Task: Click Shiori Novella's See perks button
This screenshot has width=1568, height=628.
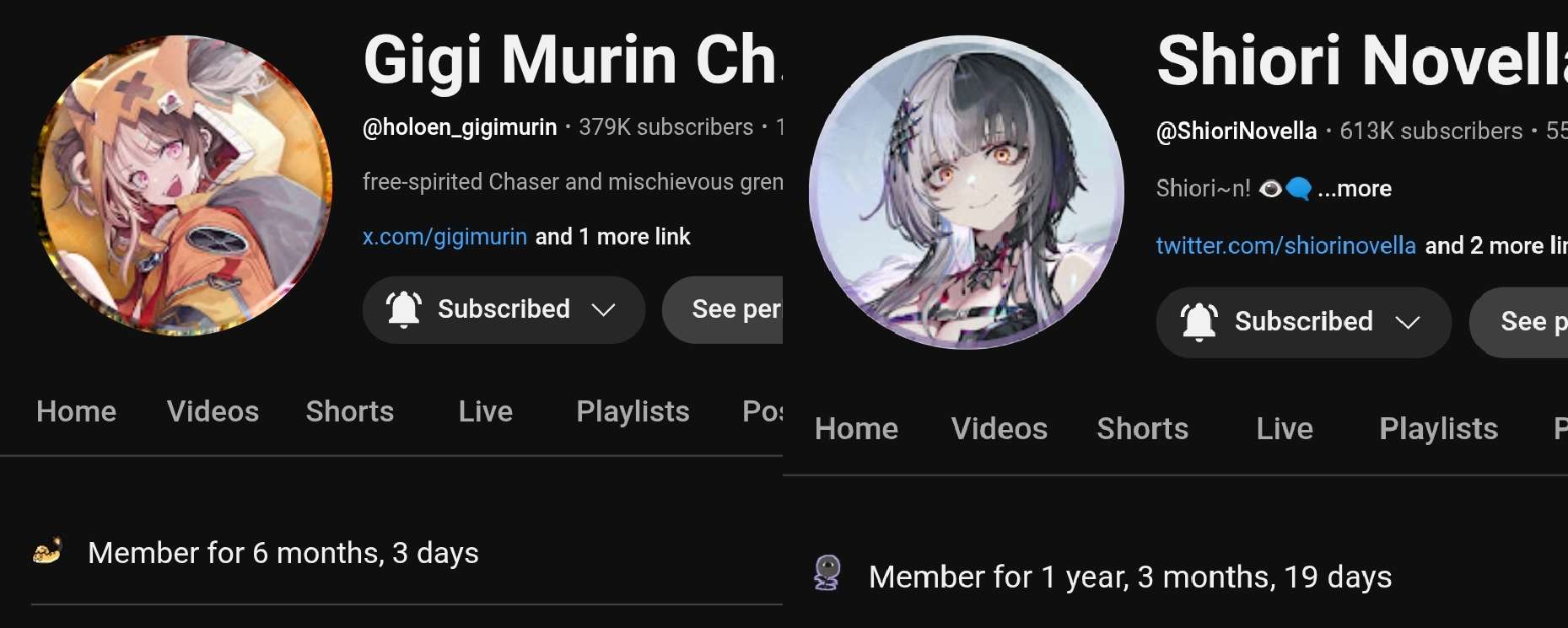Action: pos(1518,322)
